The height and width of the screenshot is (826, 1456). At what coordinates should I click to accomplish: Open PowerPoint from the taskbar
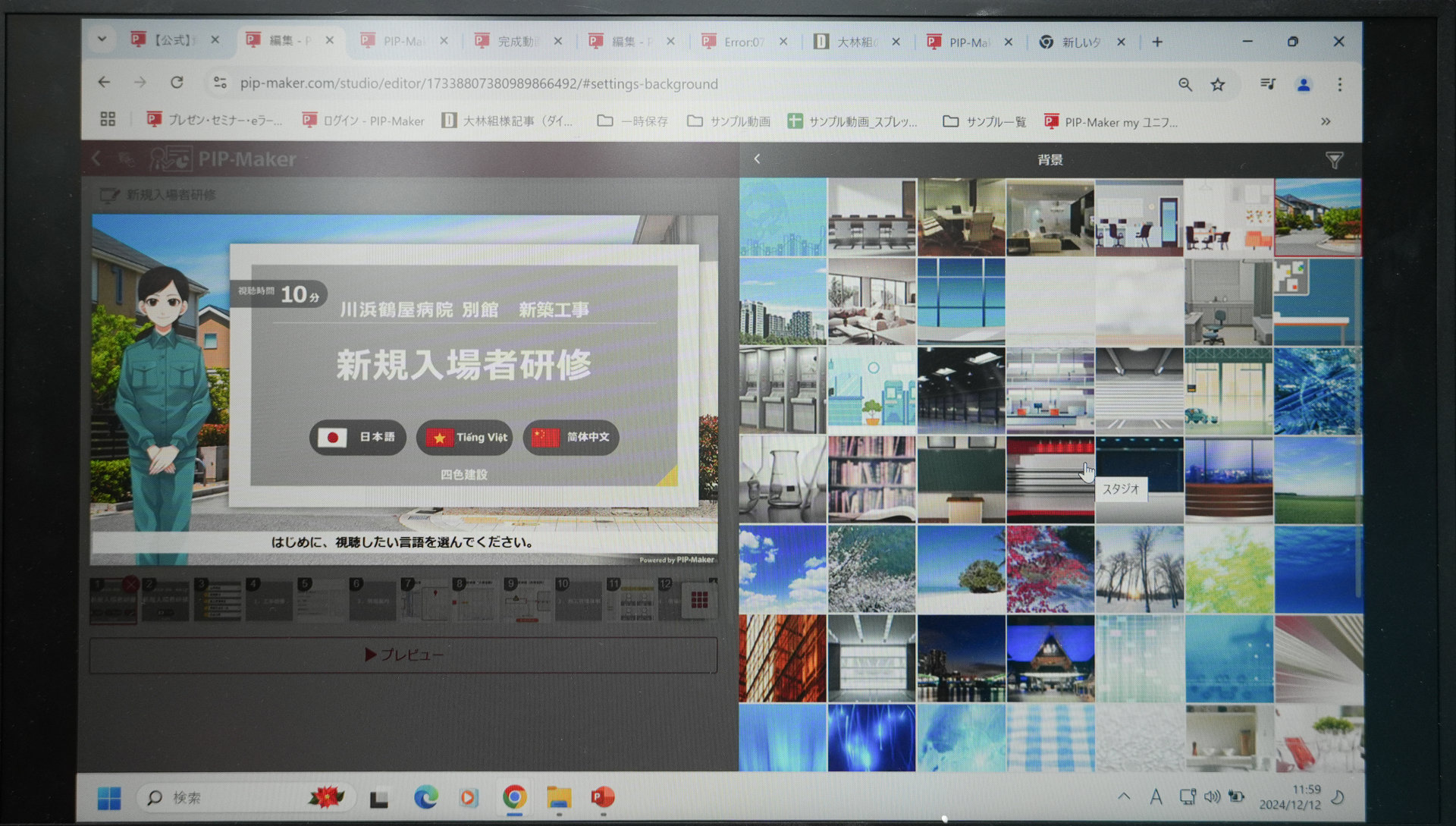click(603, 797)
